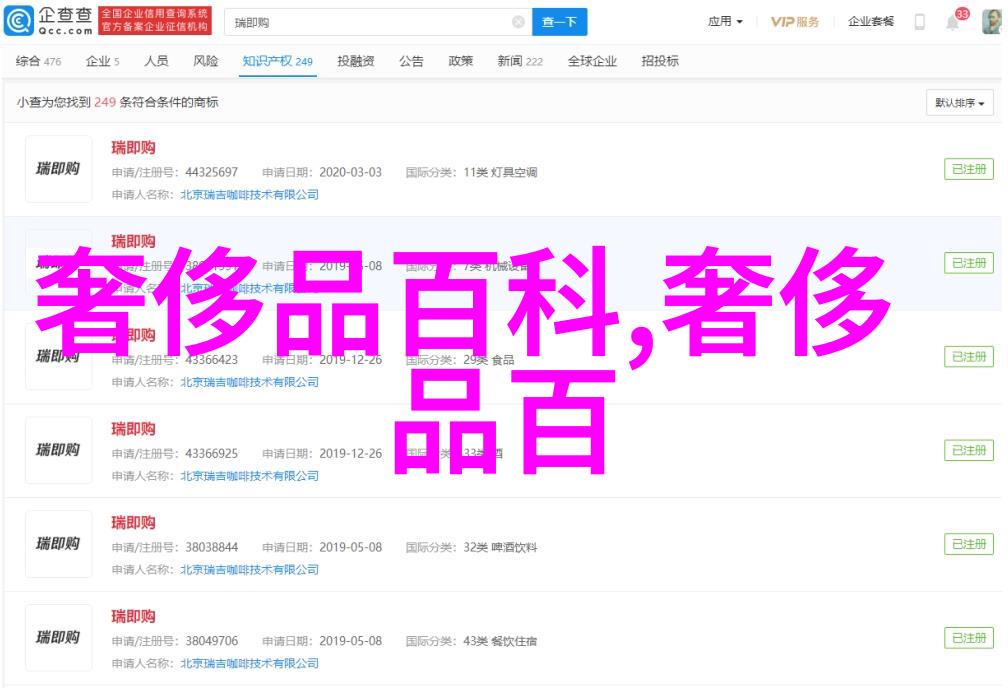Switch to the 公告 tab
The image size is (1008, 692).
[x=411, y=61]
